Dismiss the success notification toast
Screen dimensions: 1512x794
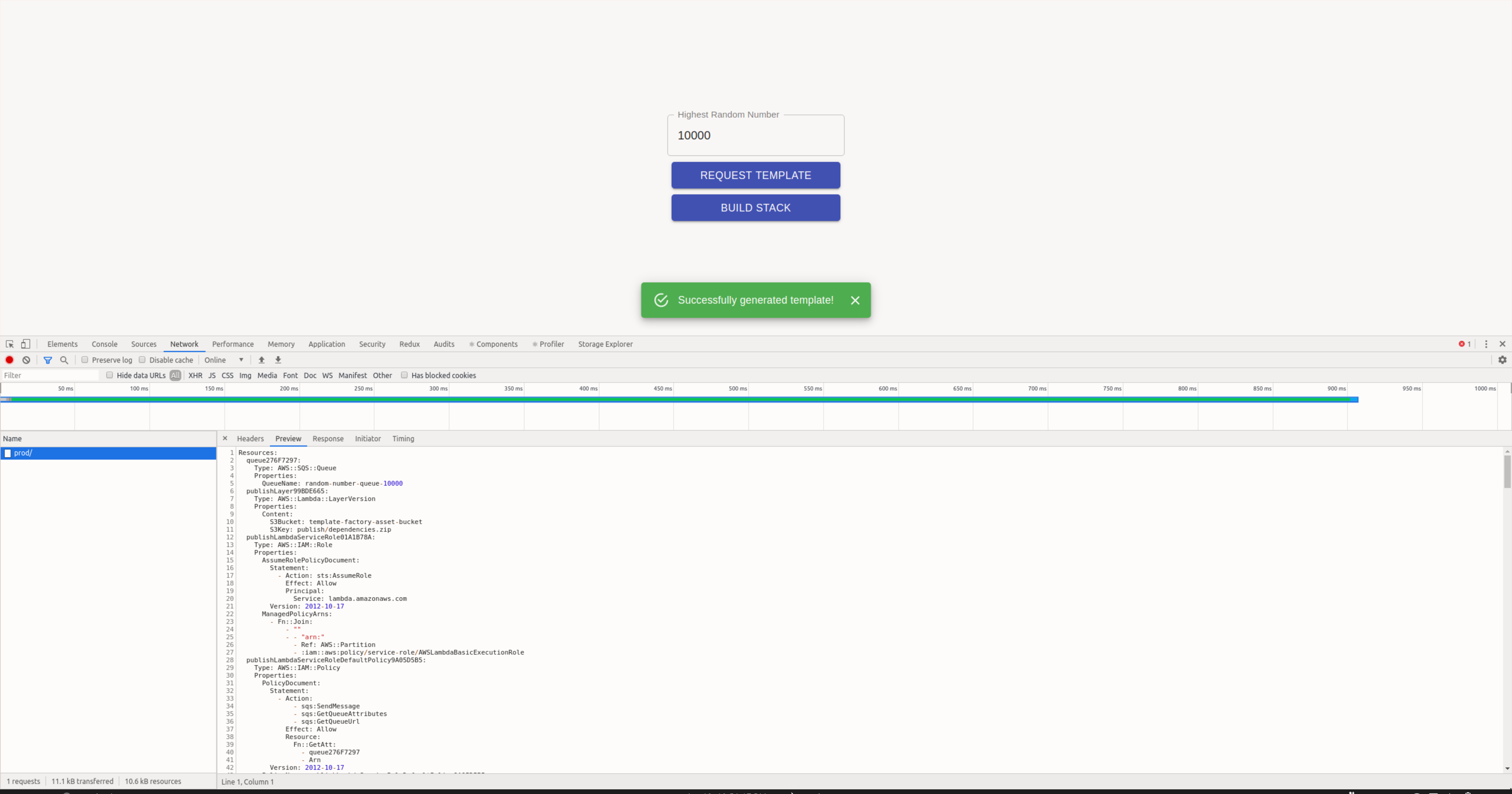854,300
